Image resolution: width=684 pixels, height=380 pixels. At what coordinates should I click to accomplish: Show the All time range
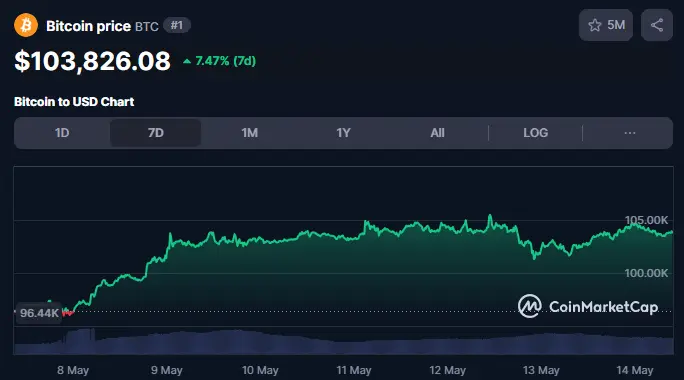click(x=438, y=133)
